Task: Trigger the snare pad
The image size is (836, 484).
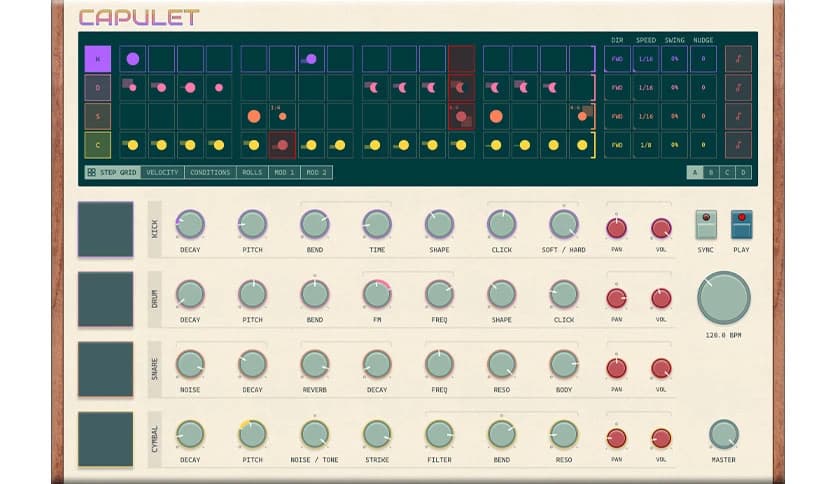Action: point(106,369)
